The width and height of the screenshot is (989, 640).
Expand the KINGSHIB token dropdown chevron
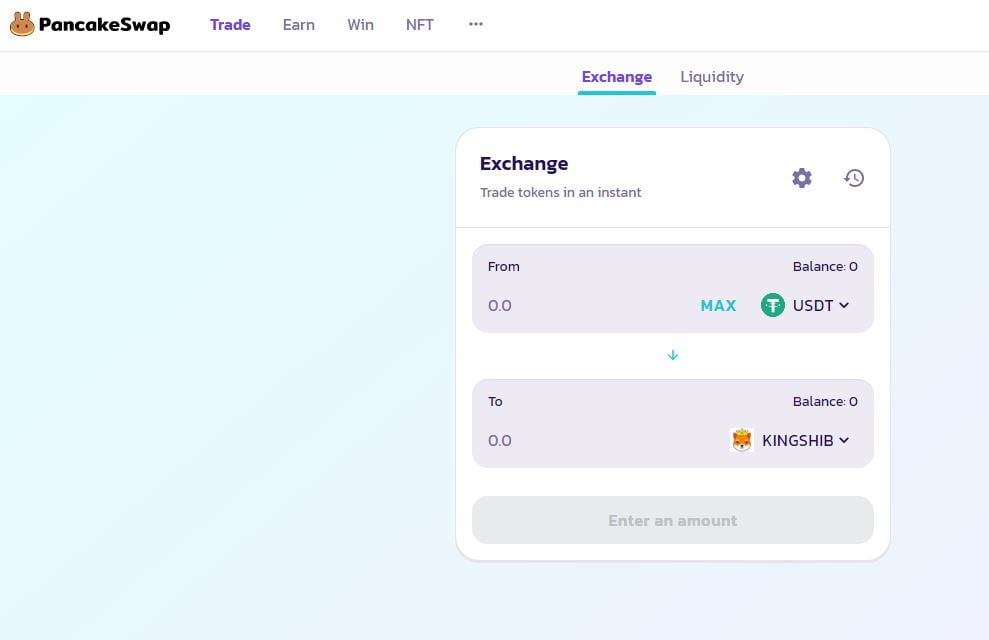click(844, 440)
